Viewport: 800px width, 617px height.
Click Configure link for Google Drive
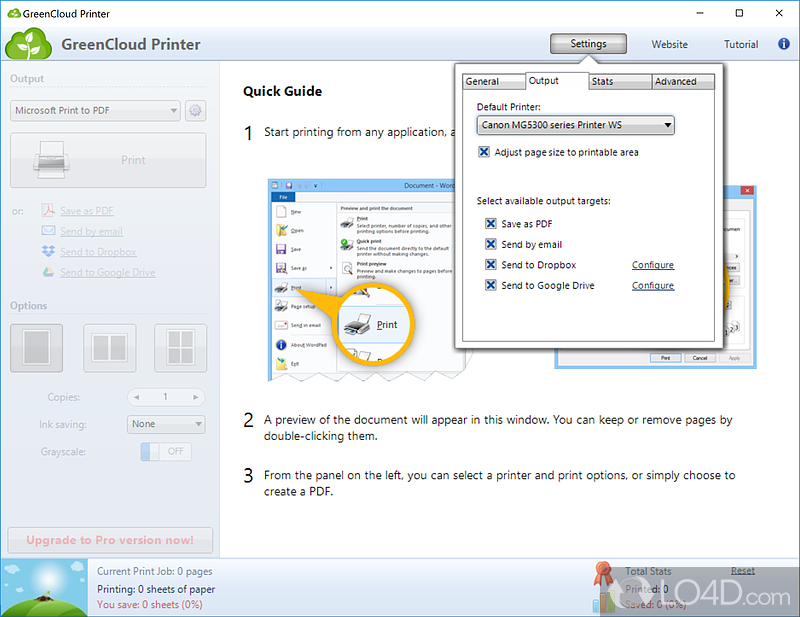(x=653, y=285)
